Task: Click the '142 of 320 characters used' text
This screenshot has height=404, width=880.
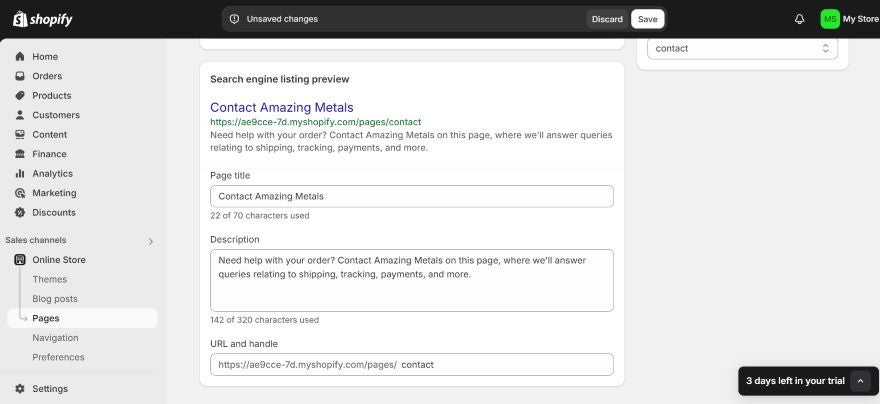Action: coord(264,320)
